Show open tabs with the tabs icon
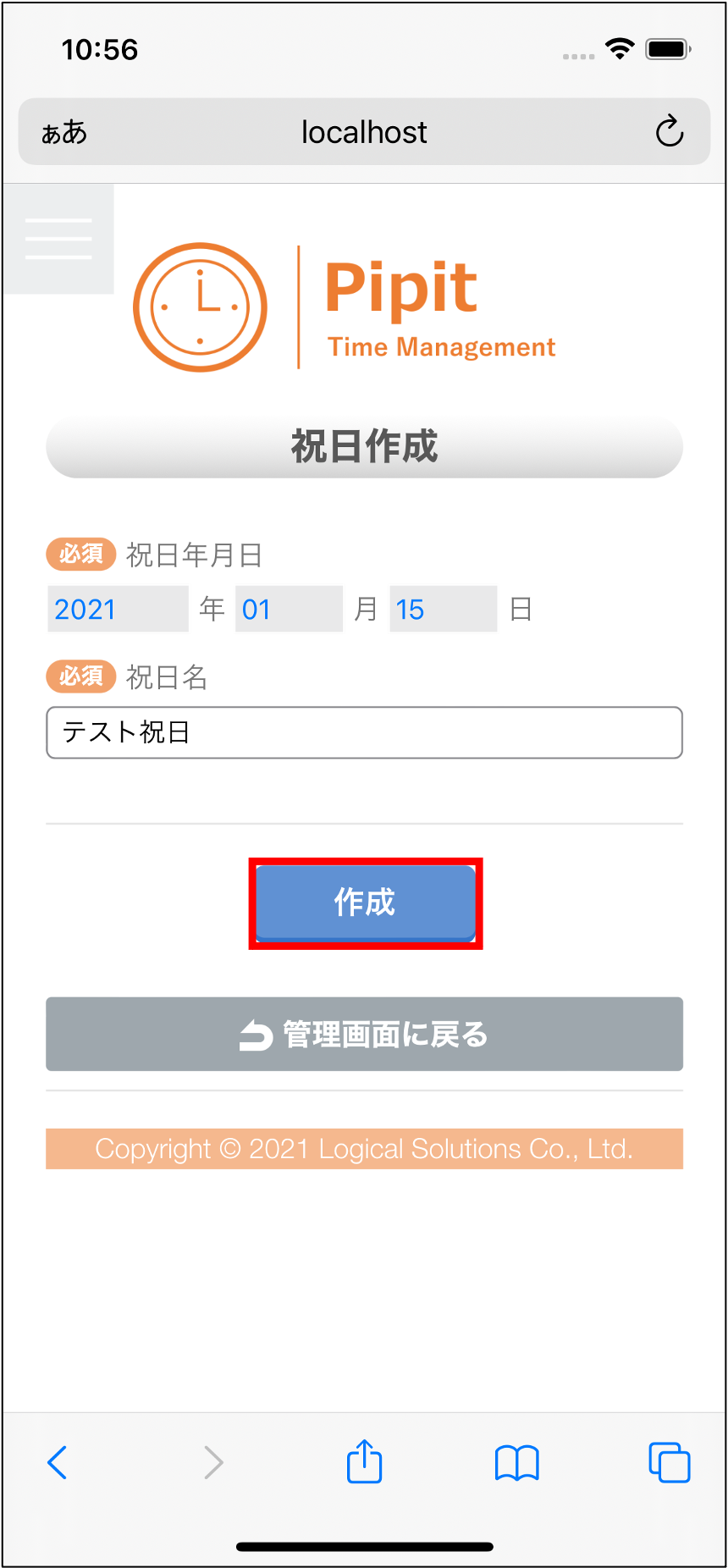728x1568 pixels. [670, 1462]
